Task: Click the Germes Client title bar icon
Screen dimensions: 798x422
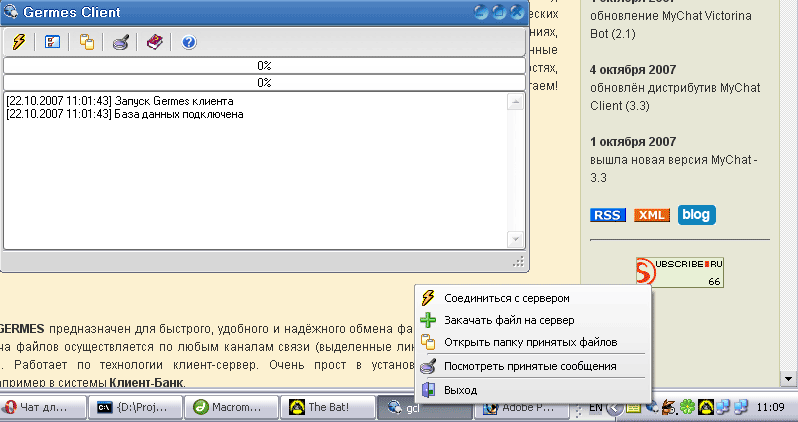Action: pyautogui.click(x=10, y=11)
